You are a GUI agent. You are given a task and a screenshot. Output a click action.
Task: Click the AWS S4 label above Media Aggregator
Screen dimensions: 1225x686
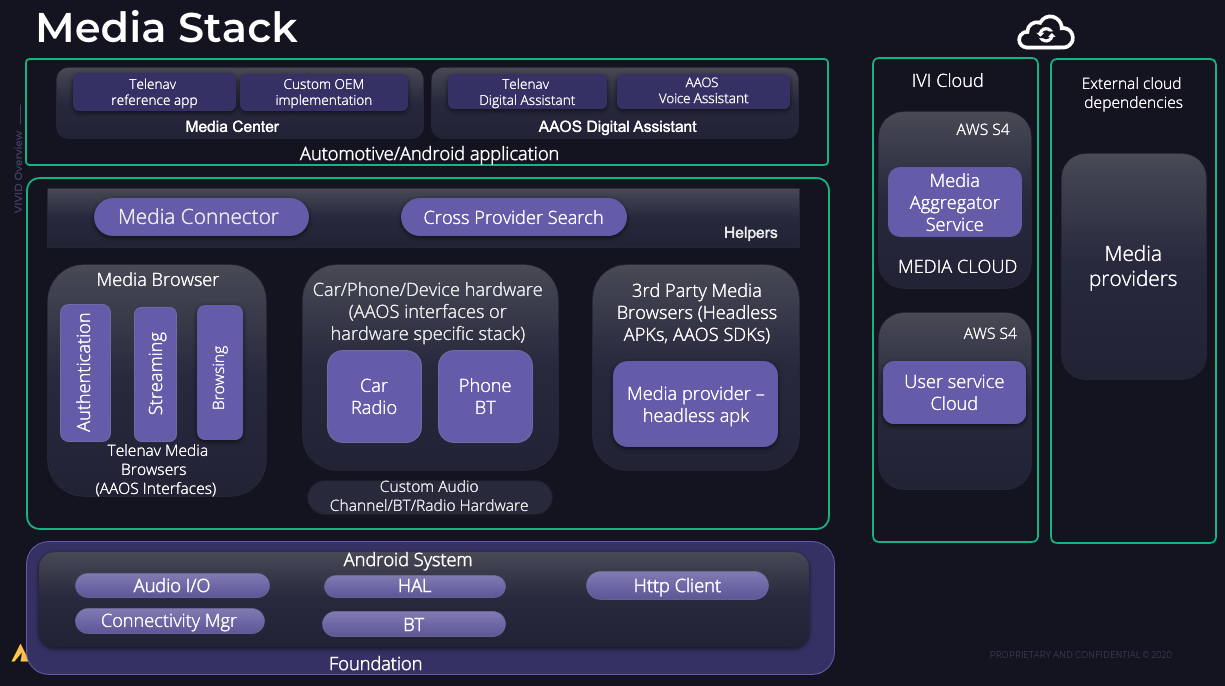pos(983,130)
